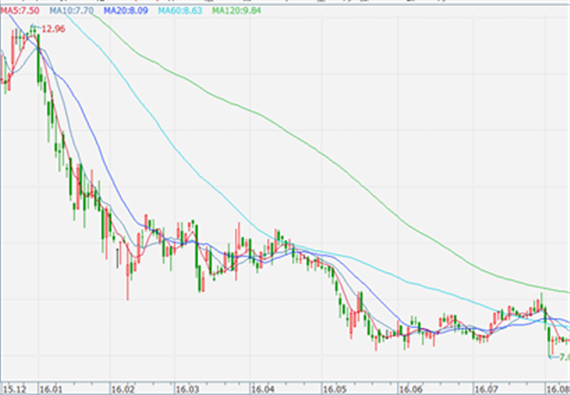
Task: Select the 16.07 date axis label
Action: coord(486,390)
